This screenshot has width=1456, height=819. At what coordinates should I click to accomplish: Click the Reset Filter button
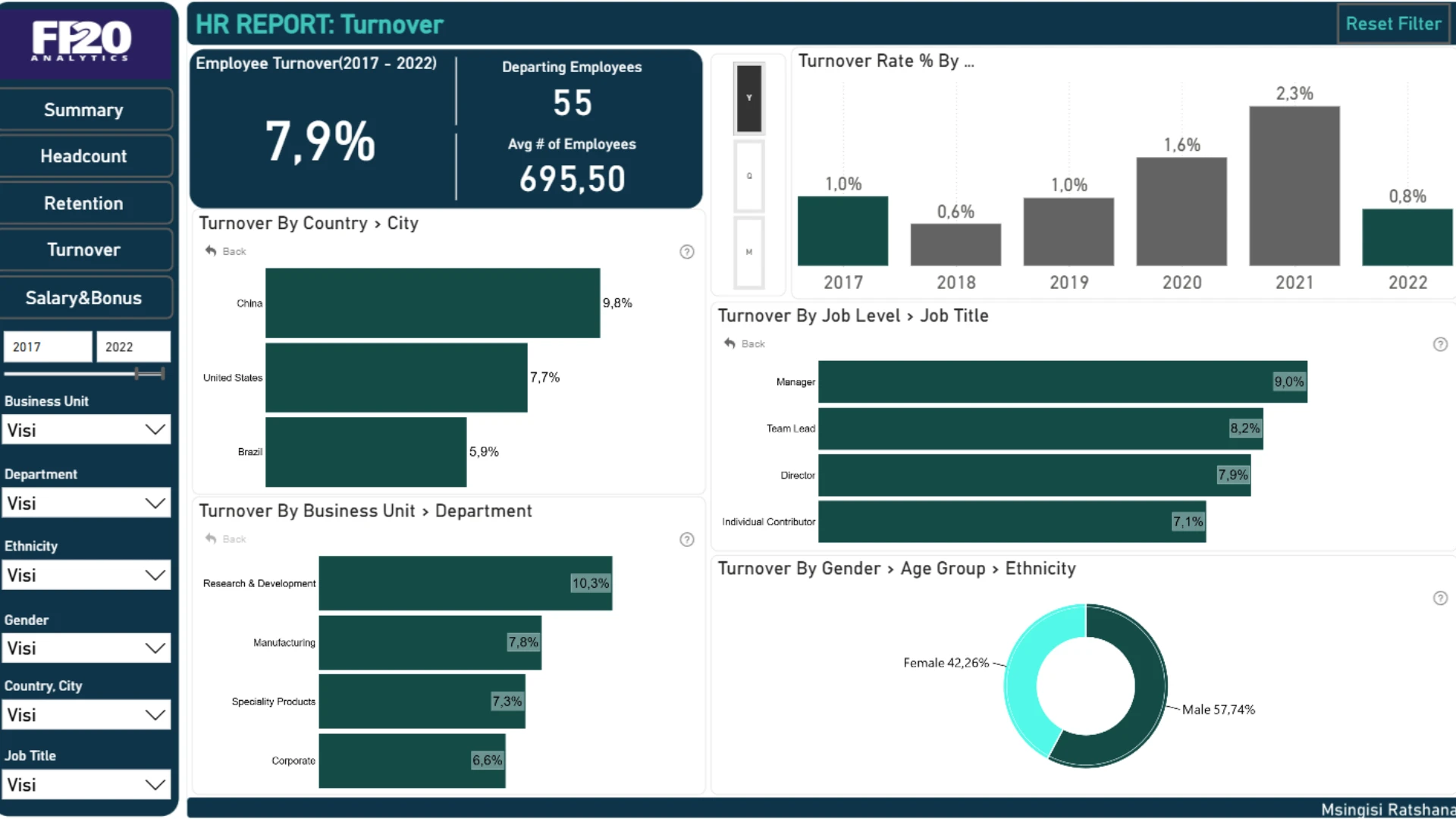pos(1393,24)
